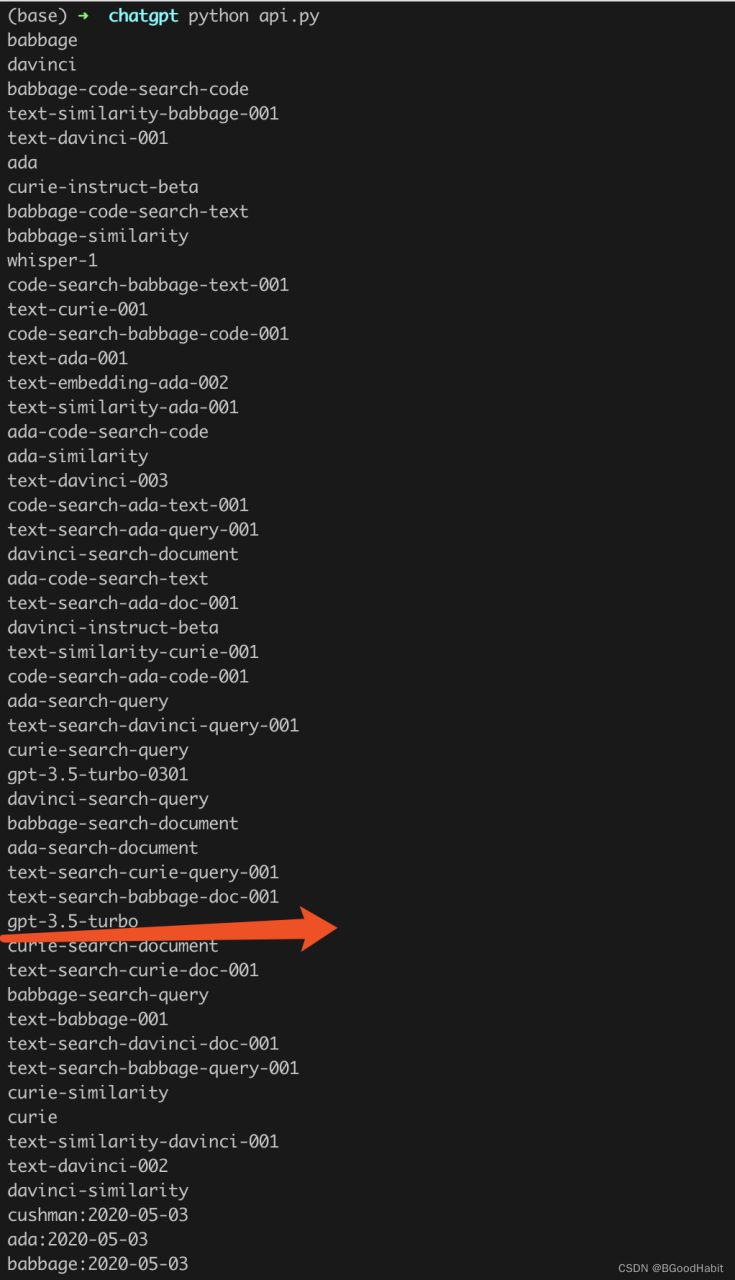
Task: Click the chatgpt directory name in prompt
Action: (x=143, y=17)
